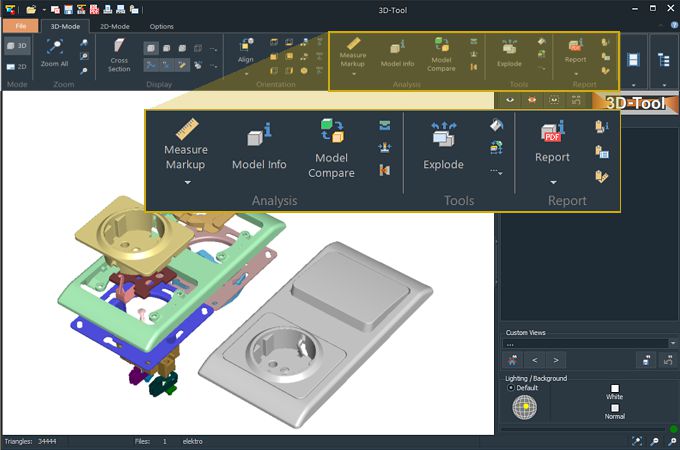The width and height of the screenshot is (680, 450).
Task: Click the zoom-all icon in the status bar
Action: tap(637, 441)
